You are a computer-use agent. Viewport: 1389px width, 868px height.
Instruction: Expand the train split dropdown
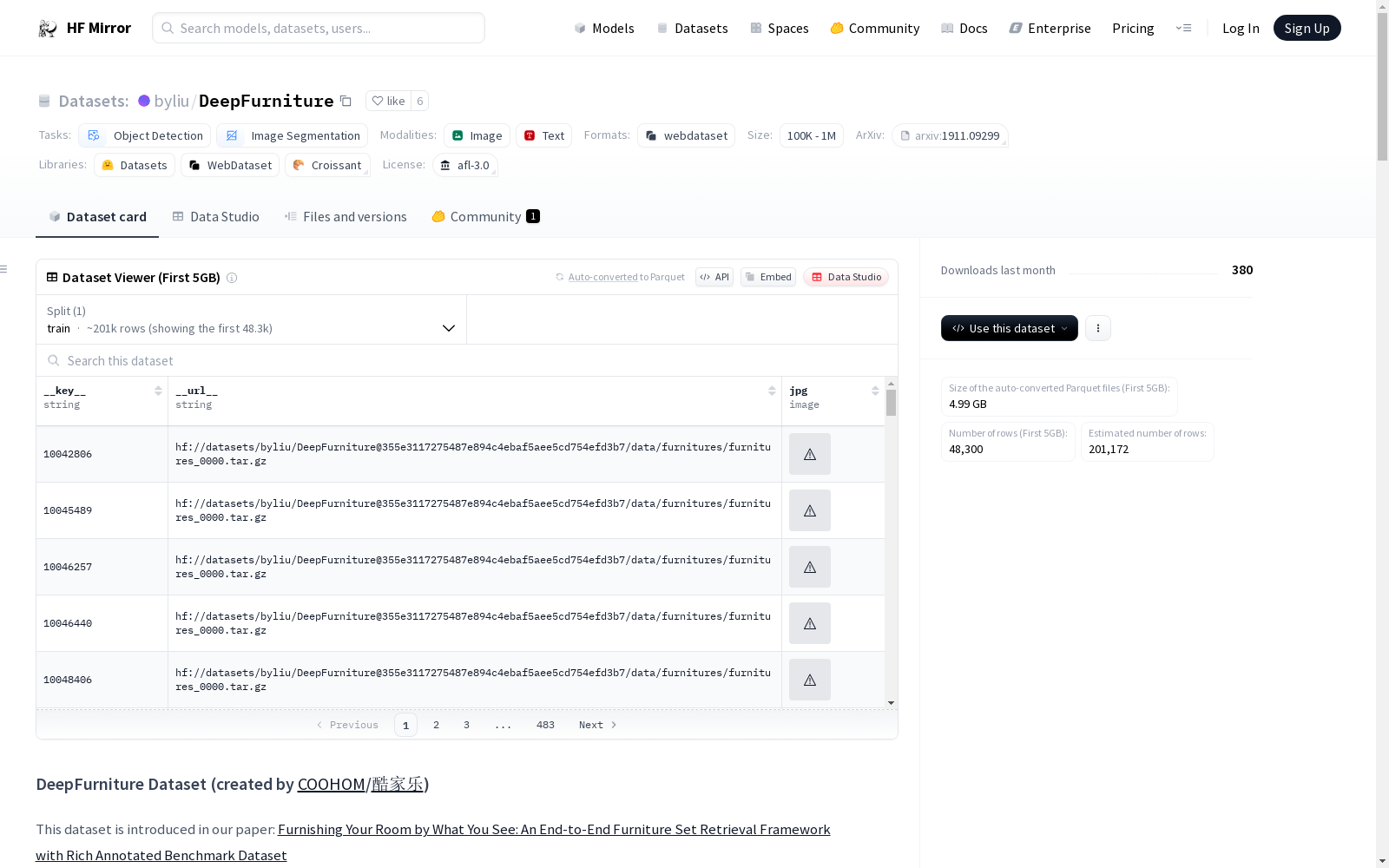252,319
